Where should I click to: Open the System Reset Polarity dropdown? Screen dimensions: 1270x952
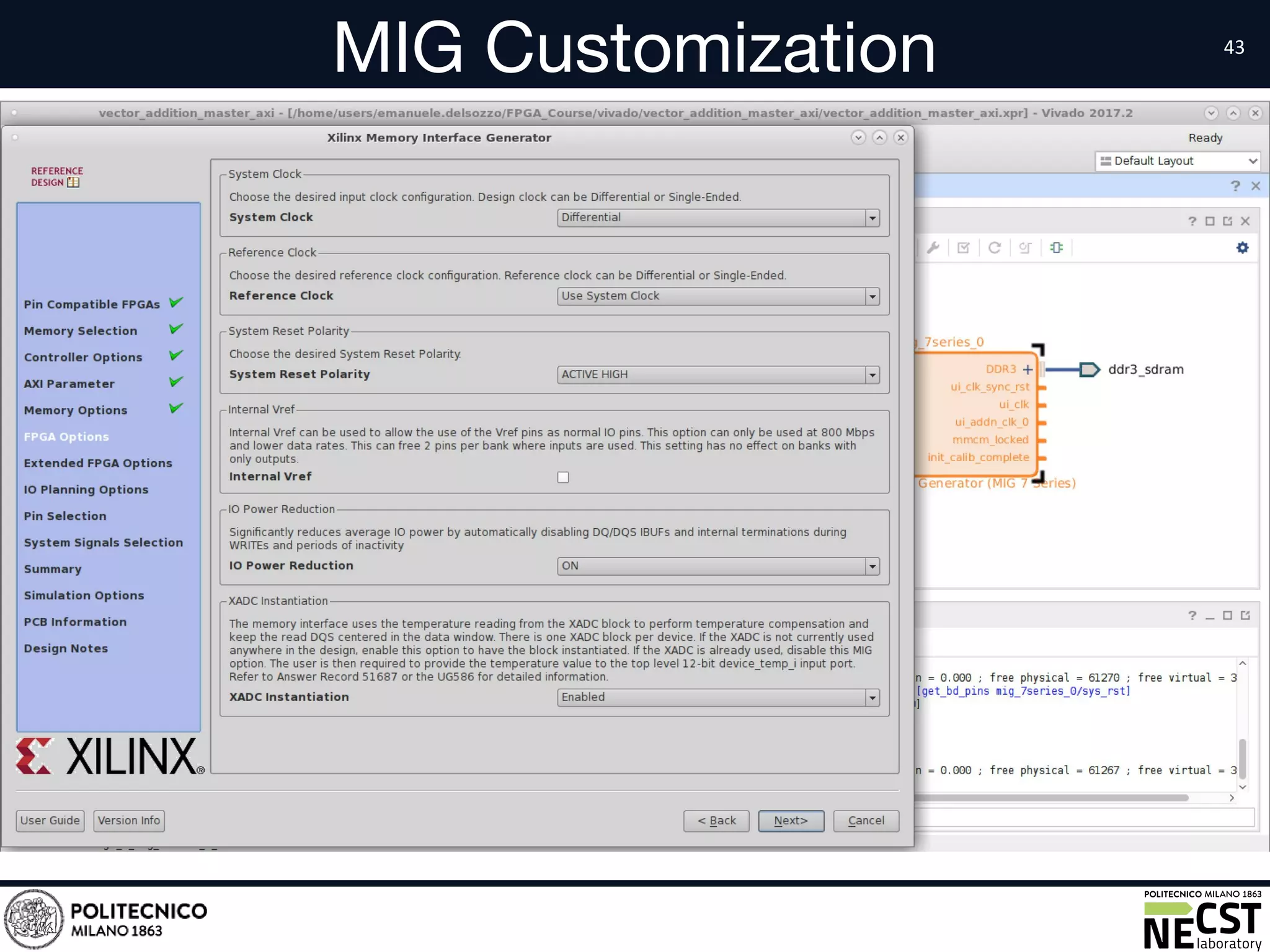point(718,375)
